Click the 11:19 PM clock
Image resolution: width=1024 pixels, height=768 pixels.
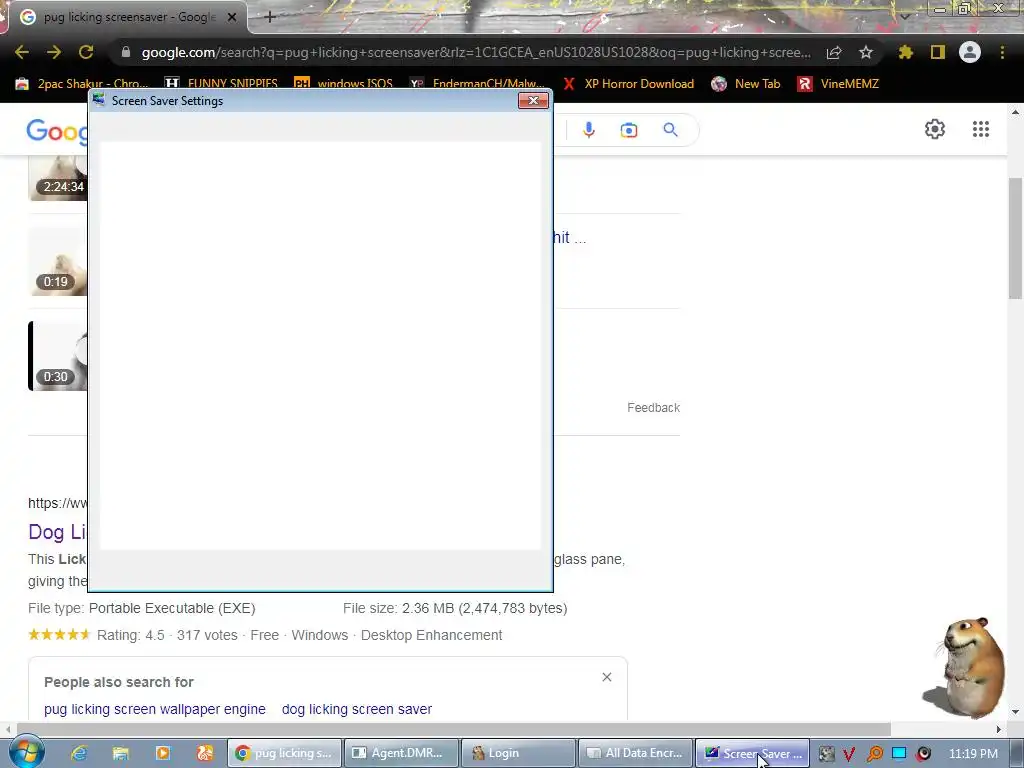point(973,754)
